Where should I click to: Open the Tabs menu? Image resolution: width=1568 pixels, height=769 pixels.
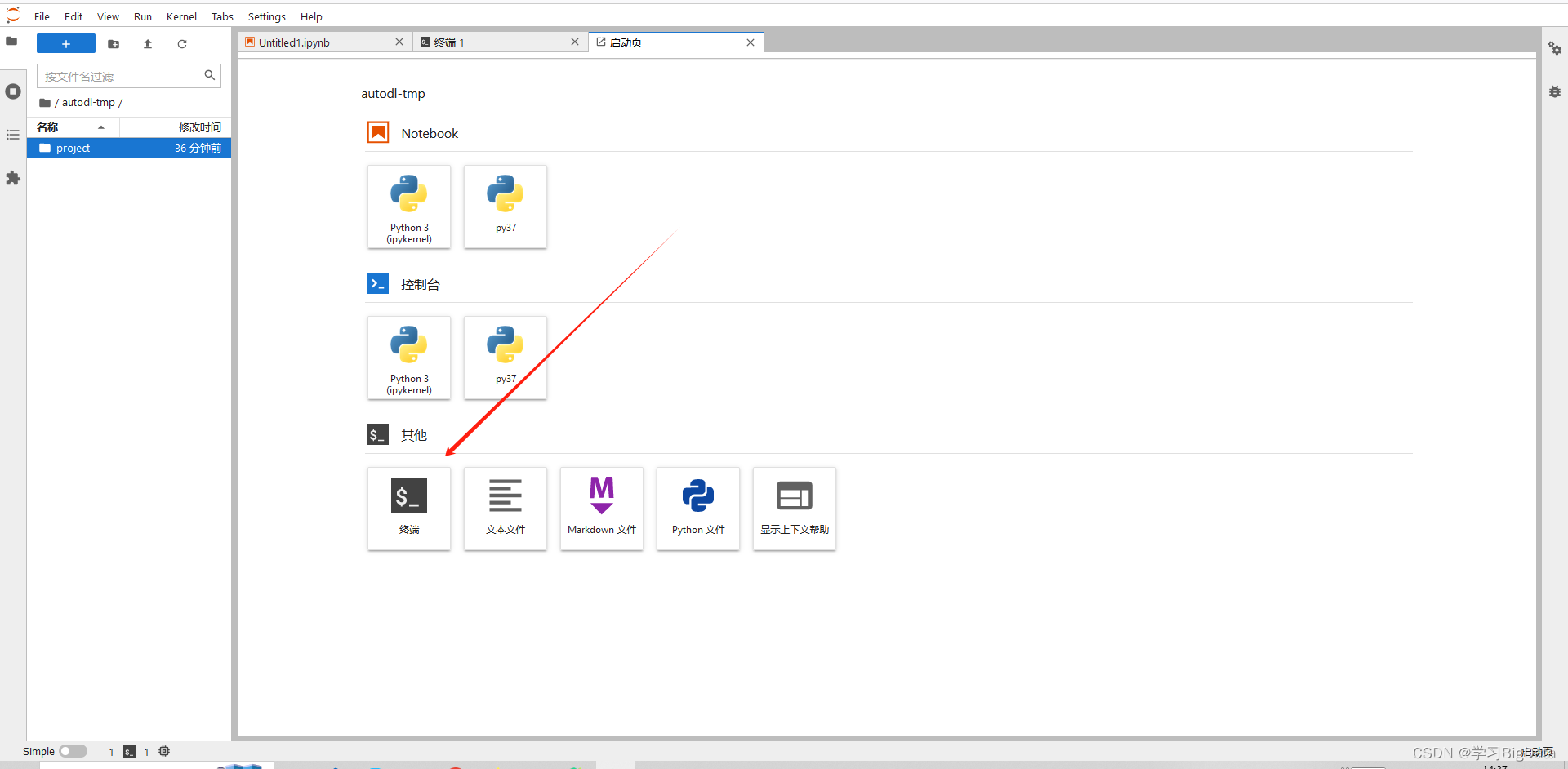pos(222,16)
